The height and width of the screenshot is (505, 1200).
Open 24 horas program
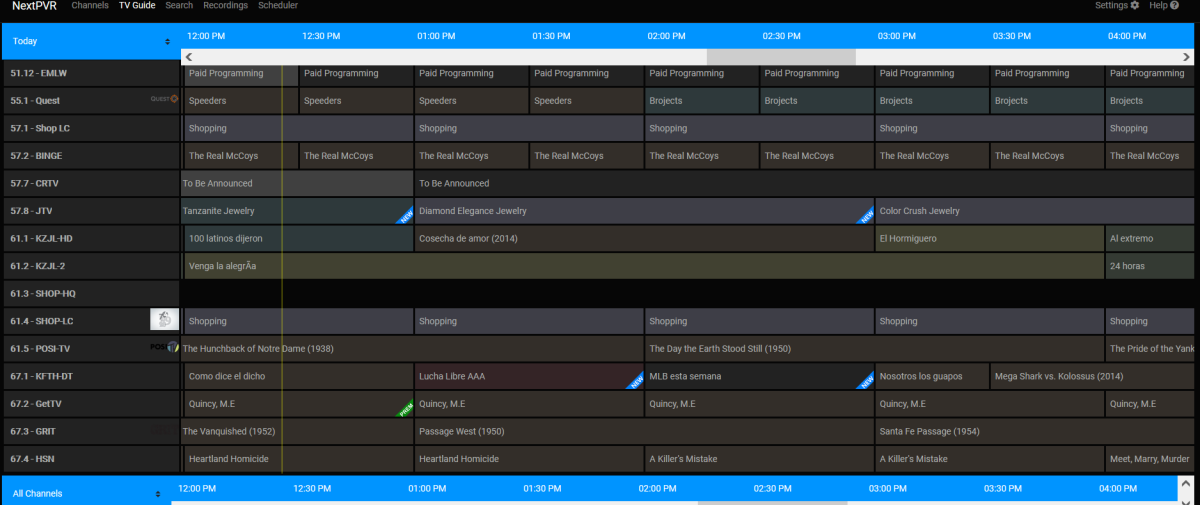tap(1152, 266)
